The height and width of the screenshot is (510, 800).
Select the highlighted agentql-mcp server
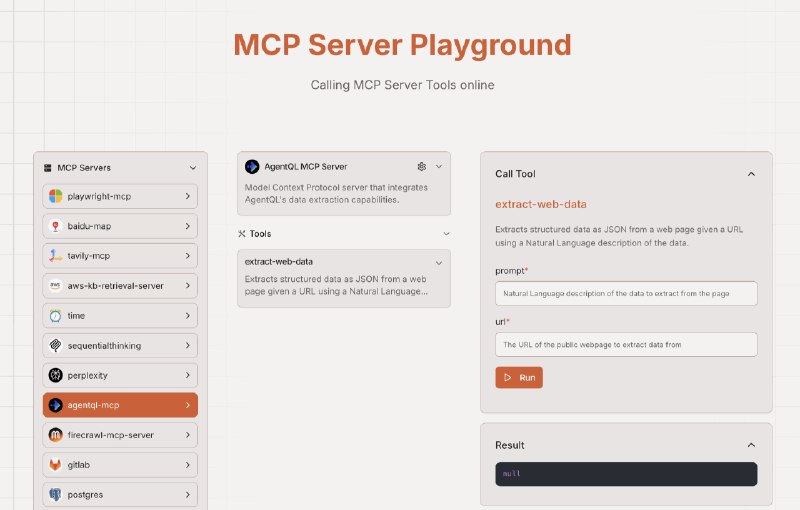click(120, 405)
